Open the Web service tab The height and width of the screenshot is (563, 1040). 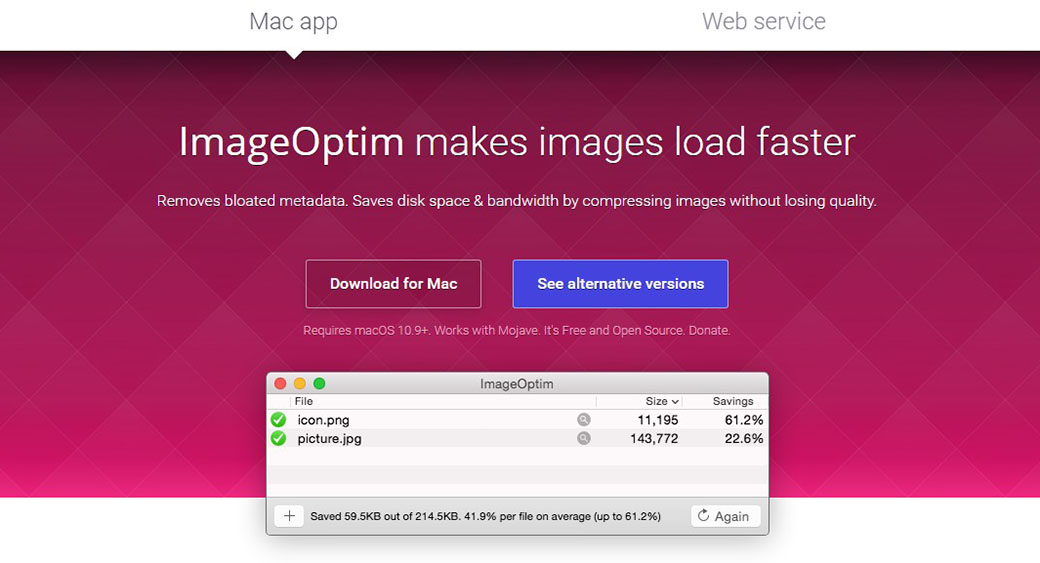(764, 22)
